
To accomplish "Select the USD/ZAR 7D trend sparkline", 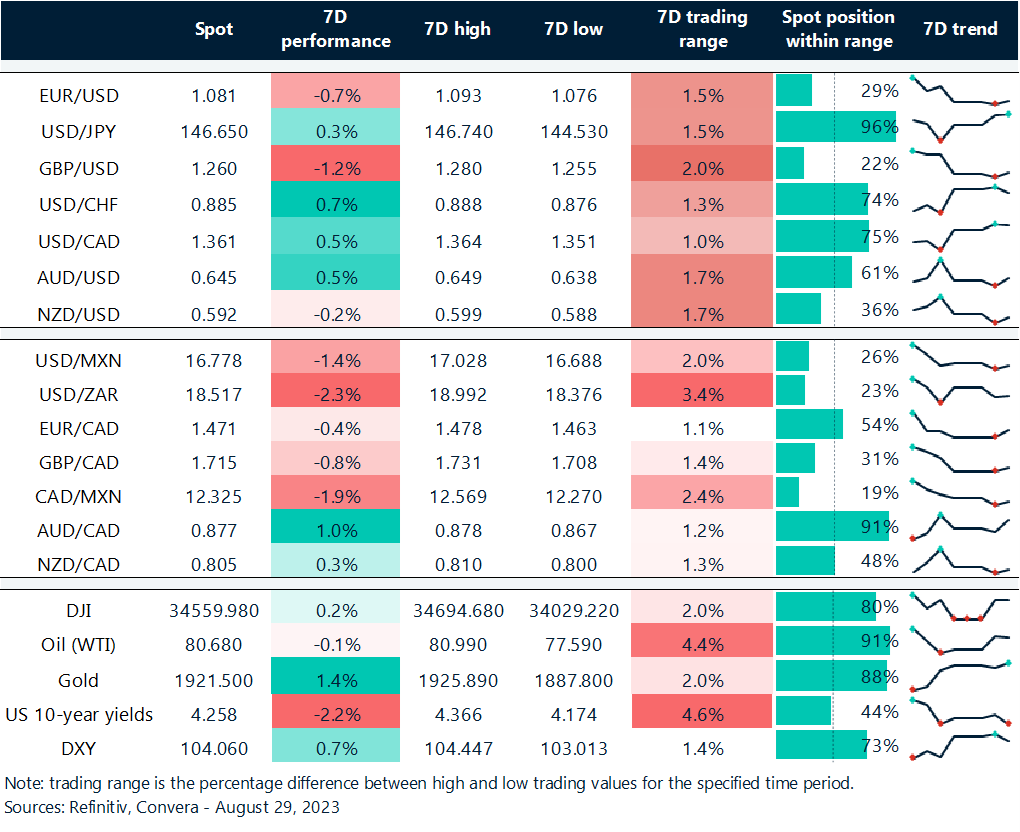I will coord(960,389).
